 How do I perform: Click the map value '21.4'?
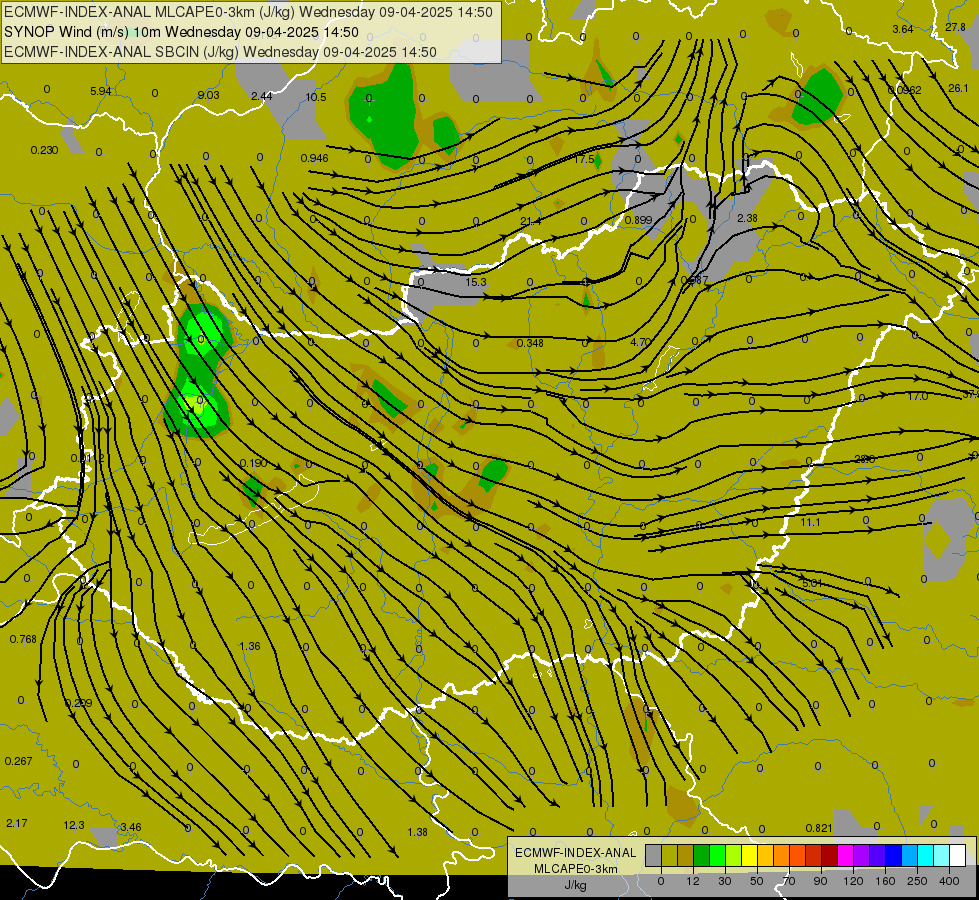[530, 221]
